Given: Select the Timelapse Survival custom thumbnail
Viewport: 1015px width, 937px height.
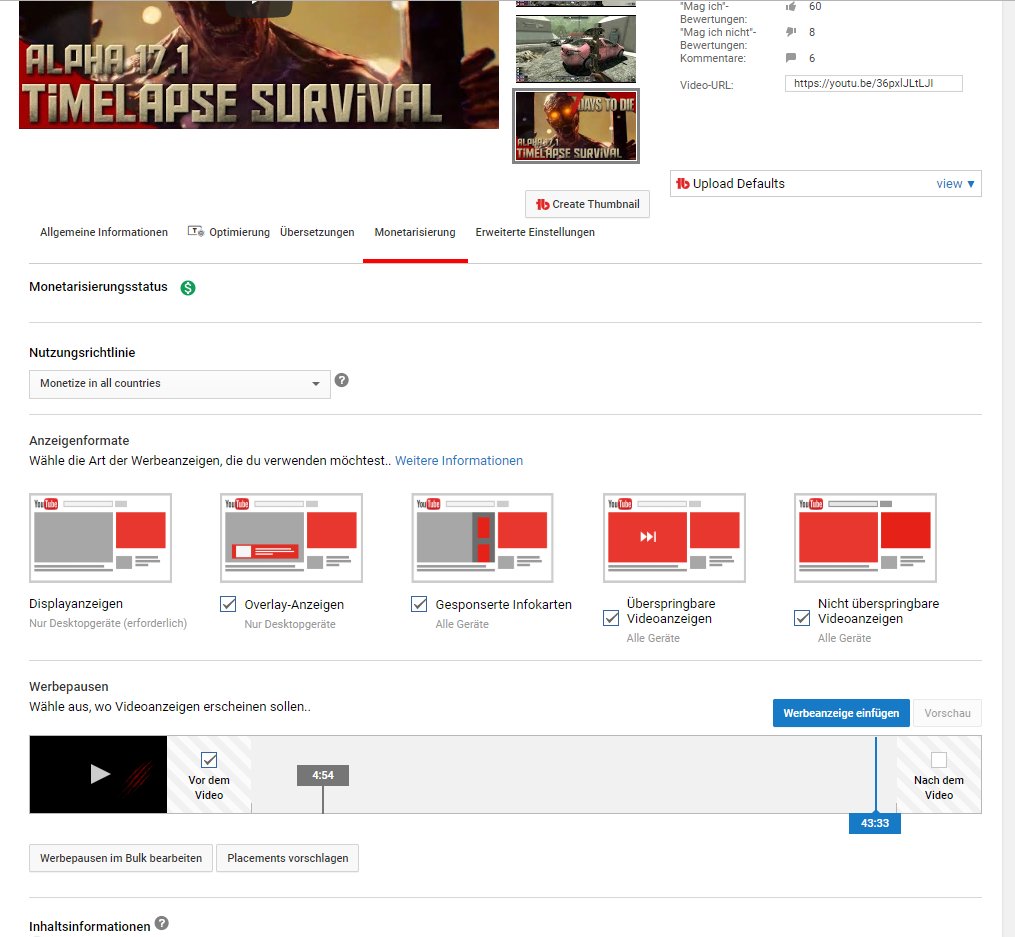Looking at the screenshot, I should pos(576,126).
